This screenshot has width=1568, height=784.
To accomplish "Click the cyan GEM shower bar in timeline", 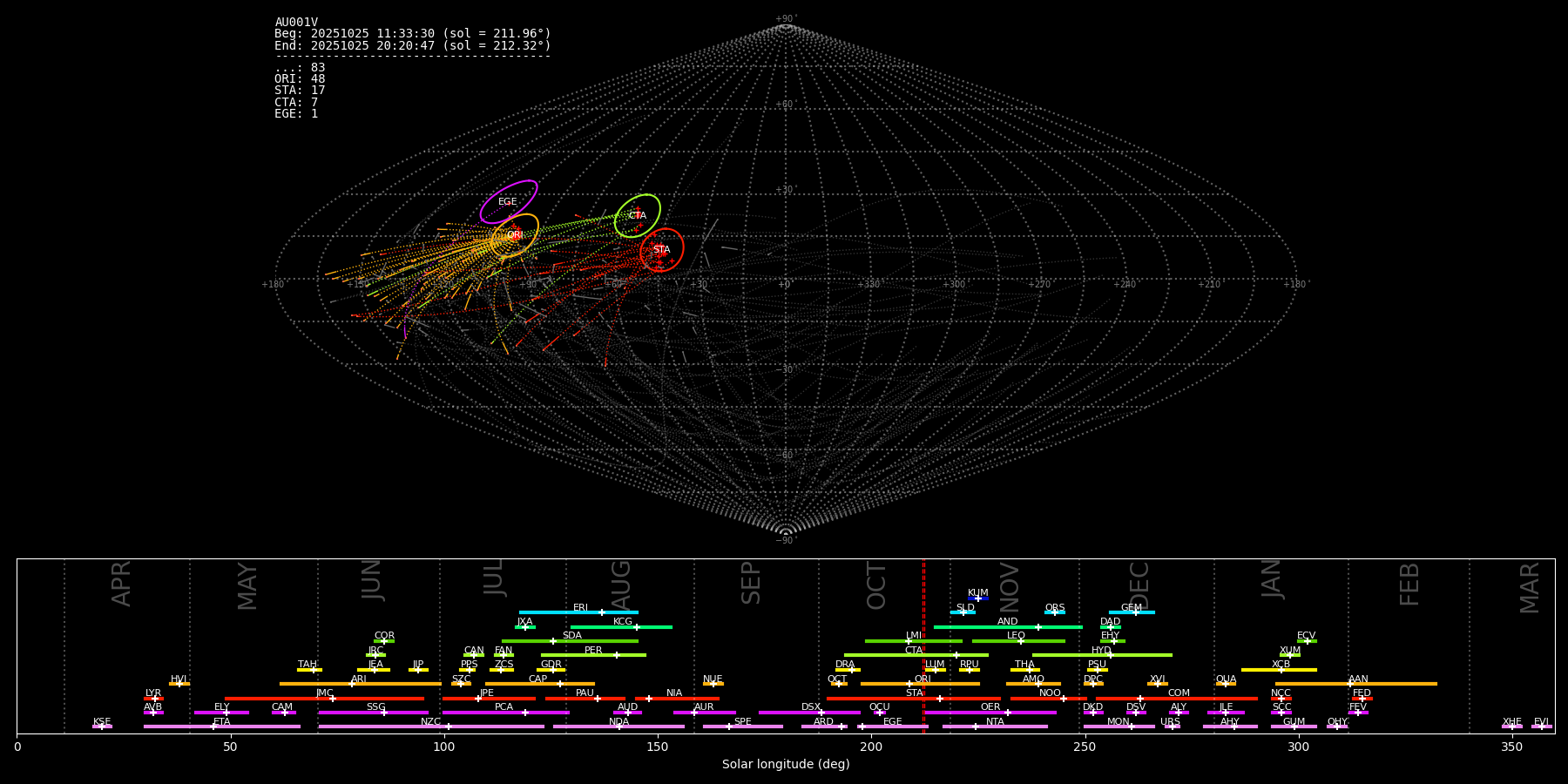I will click(x=1132, y=612).
